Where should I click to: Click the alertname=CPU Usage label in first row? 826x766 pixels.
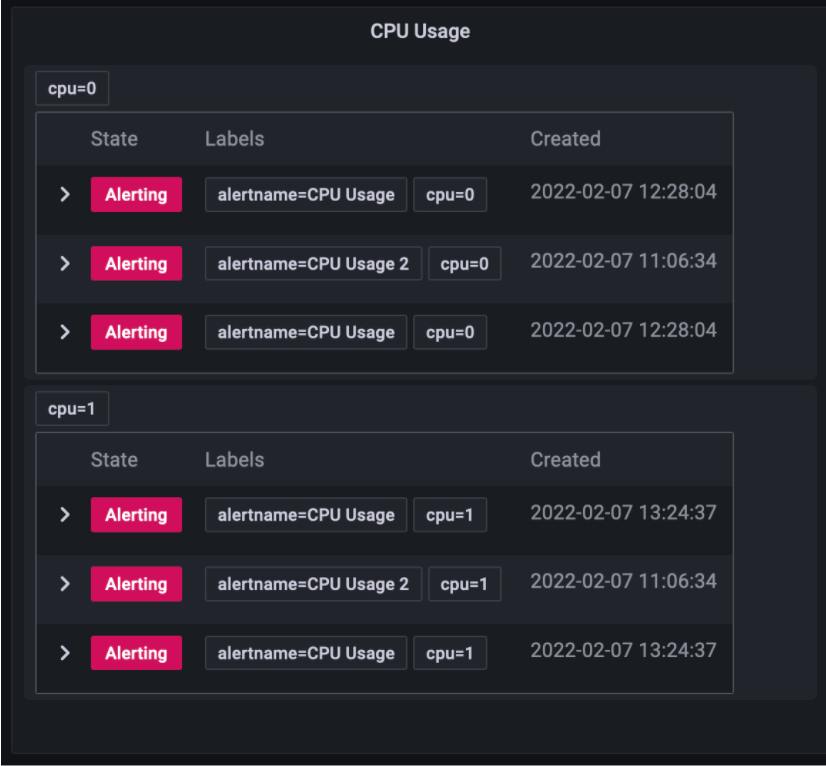[305, 194]
